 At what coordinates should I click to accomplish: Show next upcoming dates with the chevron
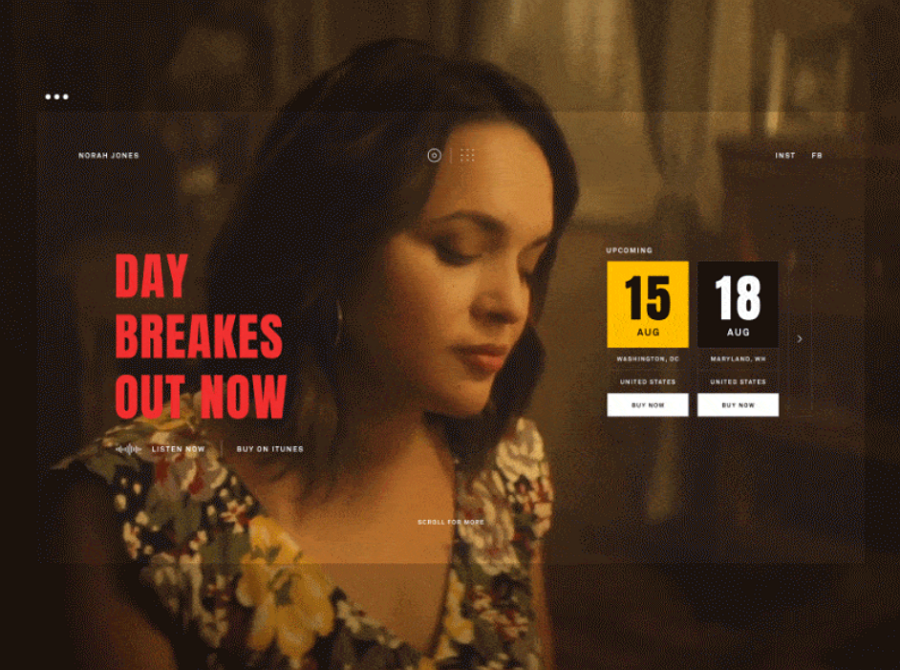800,339
